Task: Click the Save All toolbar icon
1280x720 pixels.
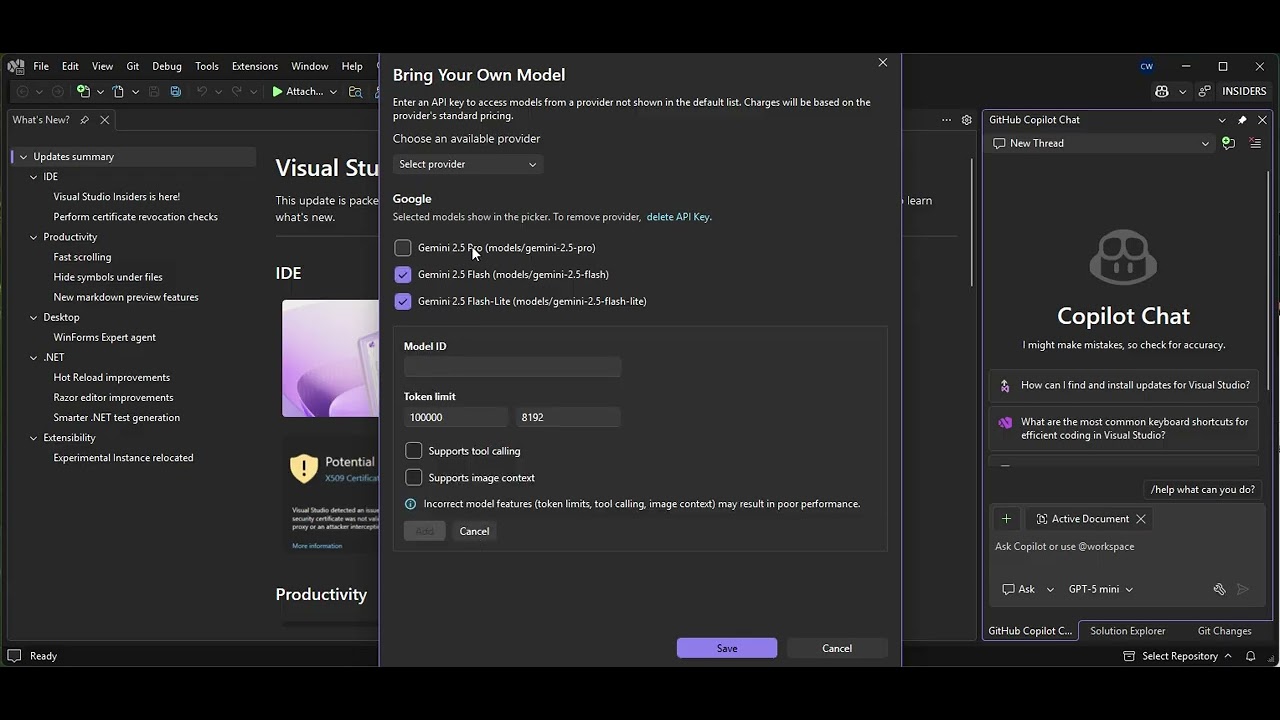Action: coord(176,91)
